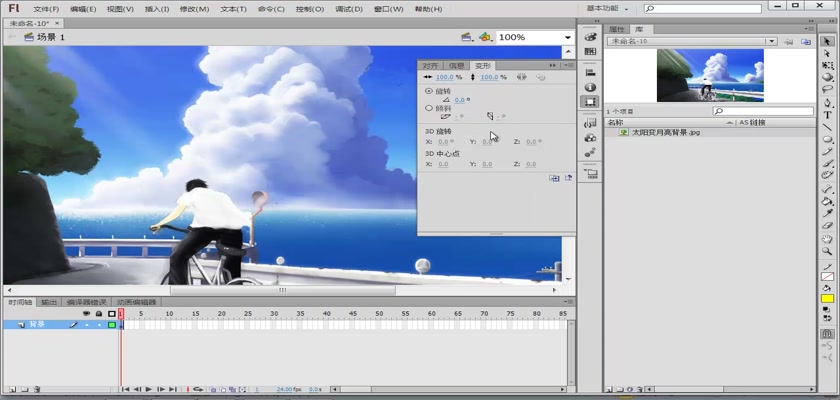Select the 3D Rotation tool

pyautogui.click(x=827, y=78)
